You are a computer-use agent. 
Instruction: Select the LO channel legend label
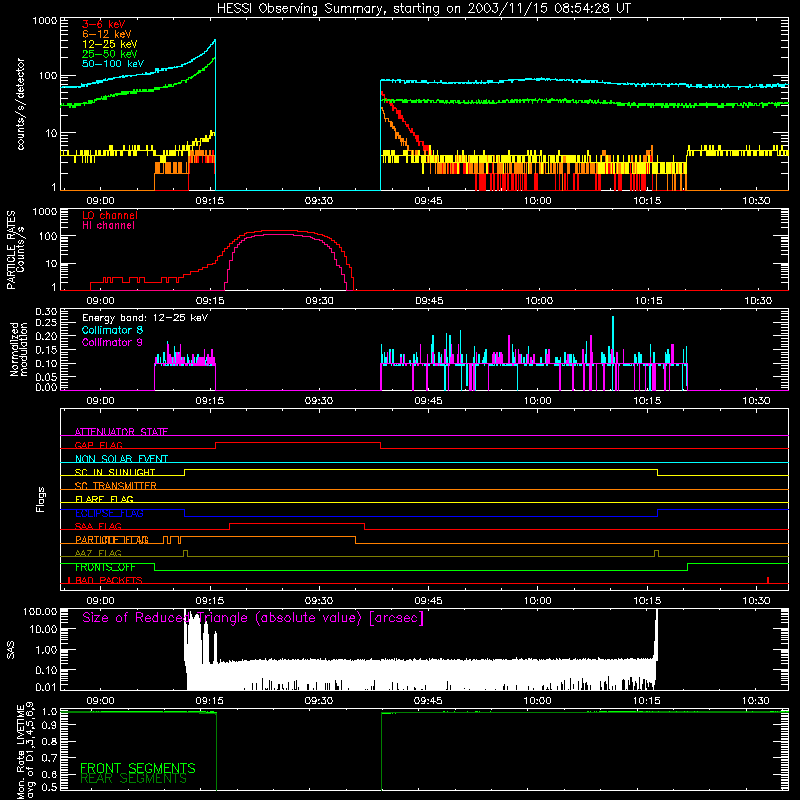tap(110, 215)
